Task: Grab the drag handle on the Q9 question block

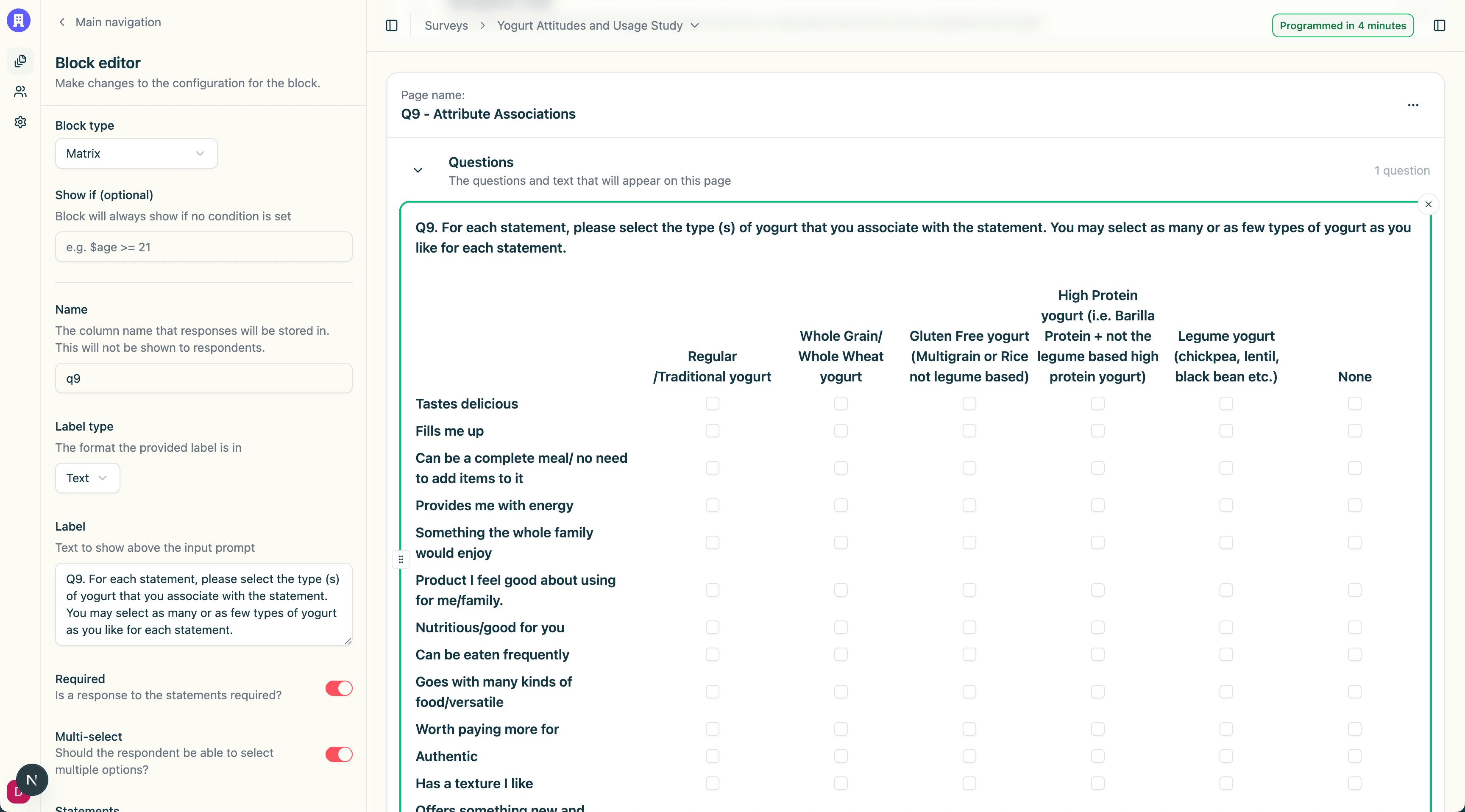Action: (x=401, y=559)
